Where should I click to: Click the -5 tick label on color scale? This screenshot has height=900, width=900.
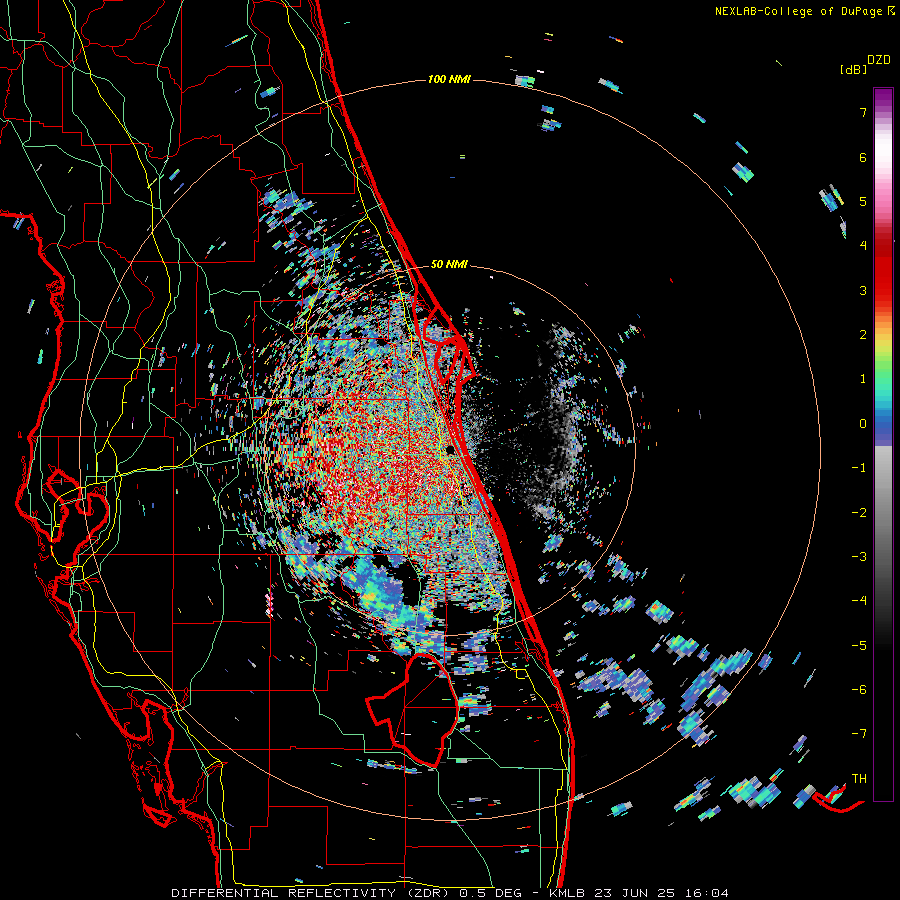(x=859, y=646)
